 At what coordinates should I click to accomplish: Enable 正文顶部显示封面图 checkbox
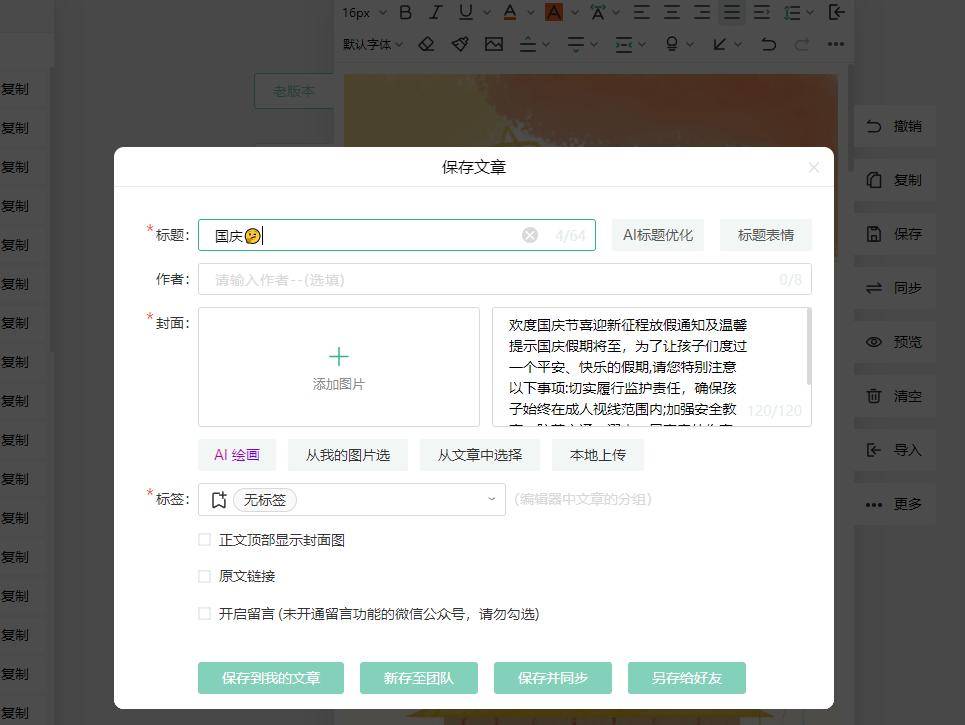[x=205, y=540]
